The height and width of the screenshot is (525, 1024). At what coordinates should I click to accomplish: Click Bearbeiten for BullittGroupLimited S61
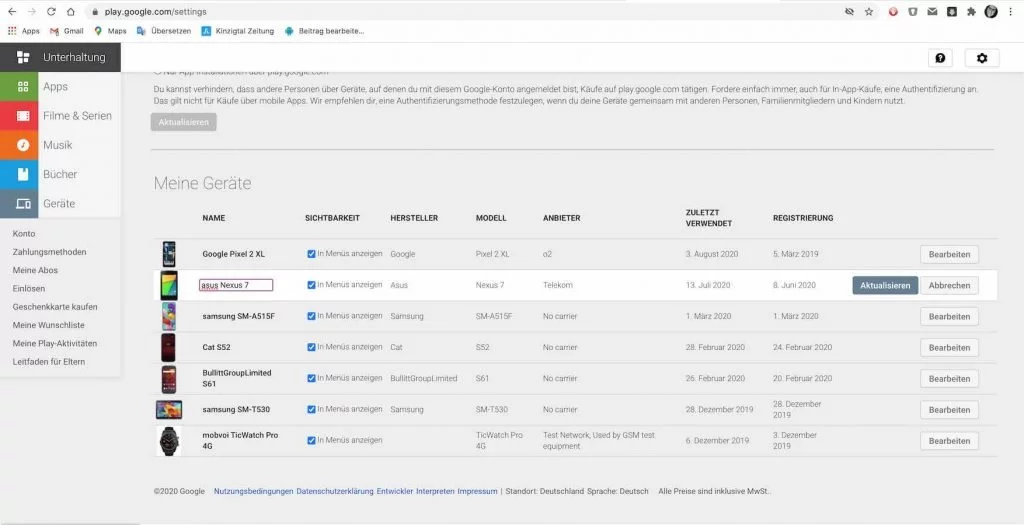point(950,379)
